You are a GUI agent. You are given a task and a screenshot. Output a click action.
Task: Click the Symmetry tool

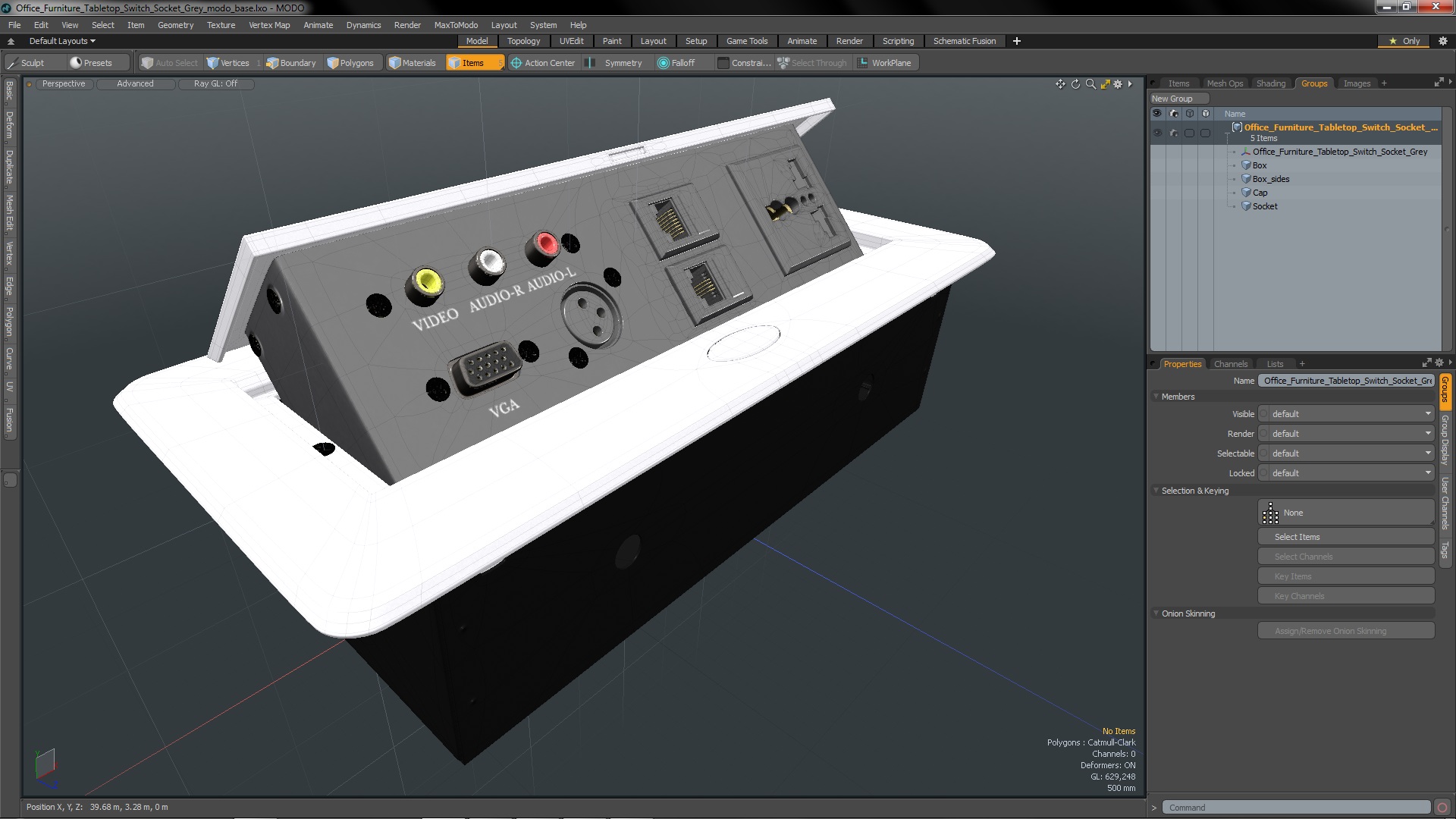click(x=616, y=63)
